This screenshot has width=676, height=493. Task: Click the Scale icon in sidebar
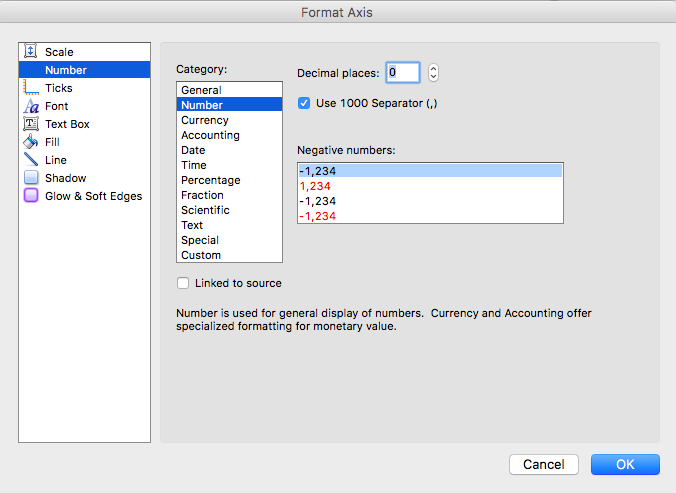click(30, 52)
